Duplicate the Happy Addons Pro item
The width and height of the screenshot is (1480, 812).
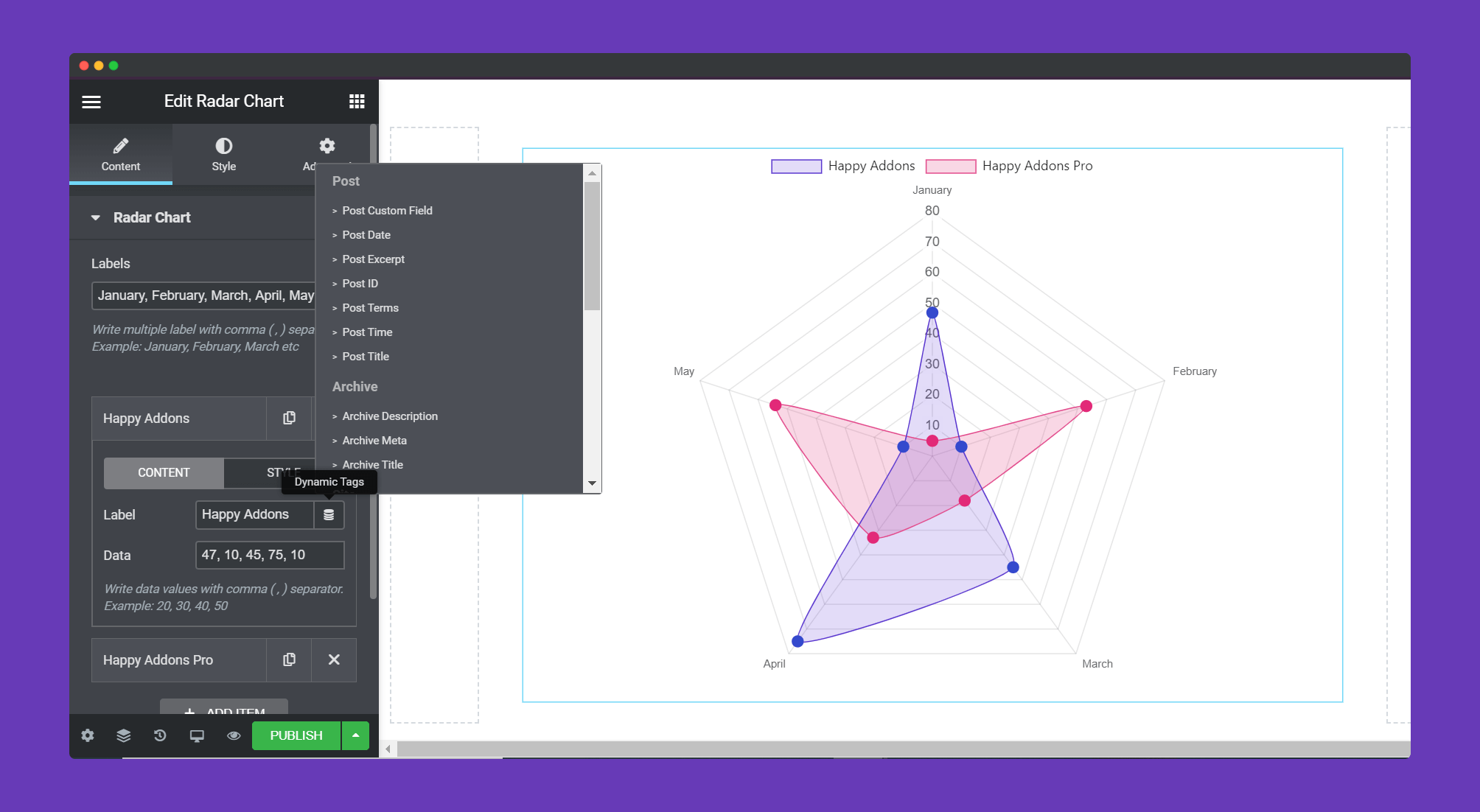tap(289, 659)
